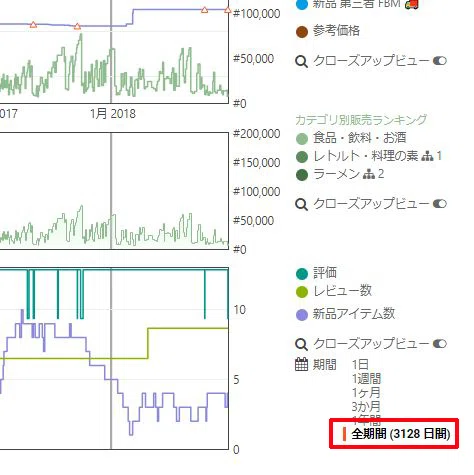Select the 1ヶ月 period option
The image size is (474, 475).
(366, 393)
